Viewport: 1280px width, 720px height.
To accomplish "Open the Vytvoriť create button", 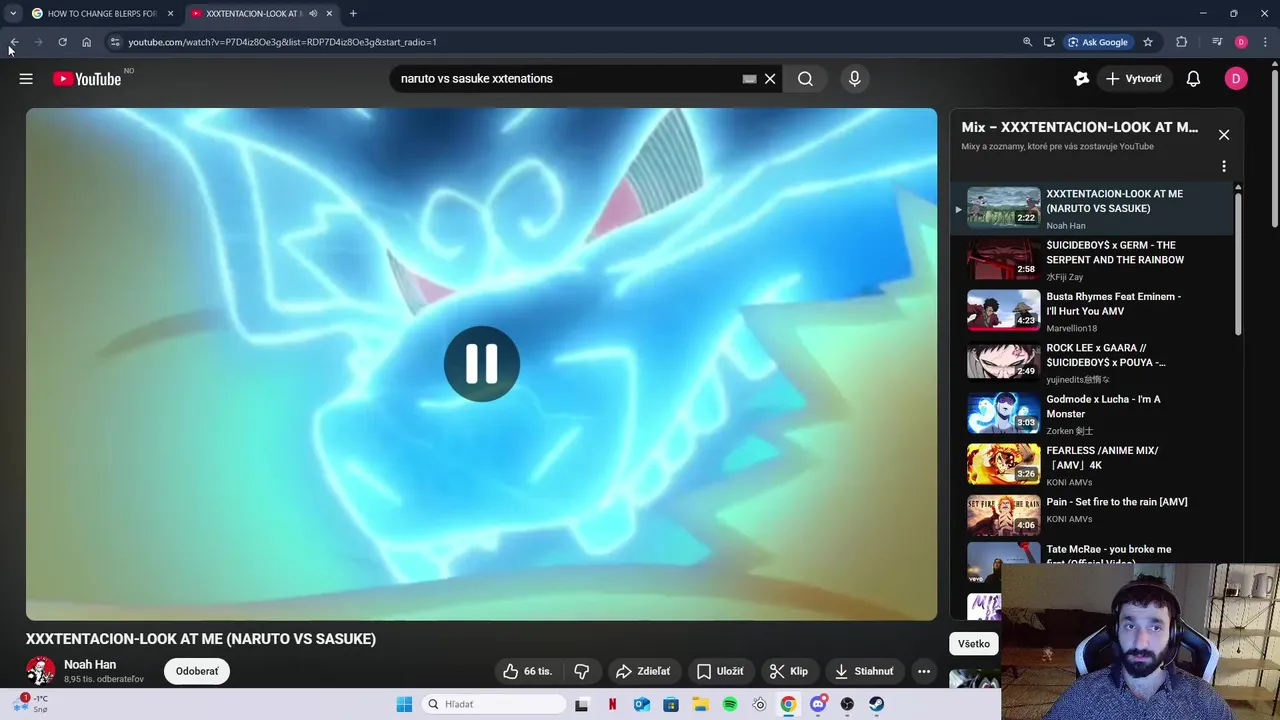I will pyautogui.click(x=1134, y=79).
